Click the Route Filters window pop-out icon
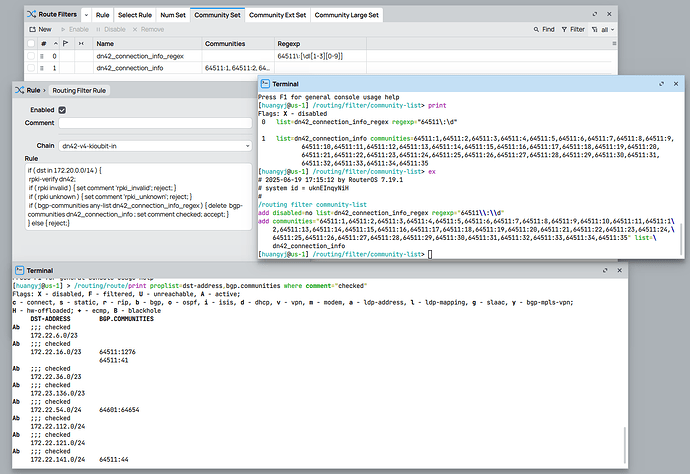This screenshot has width=690, height=474. coord(595,14)
